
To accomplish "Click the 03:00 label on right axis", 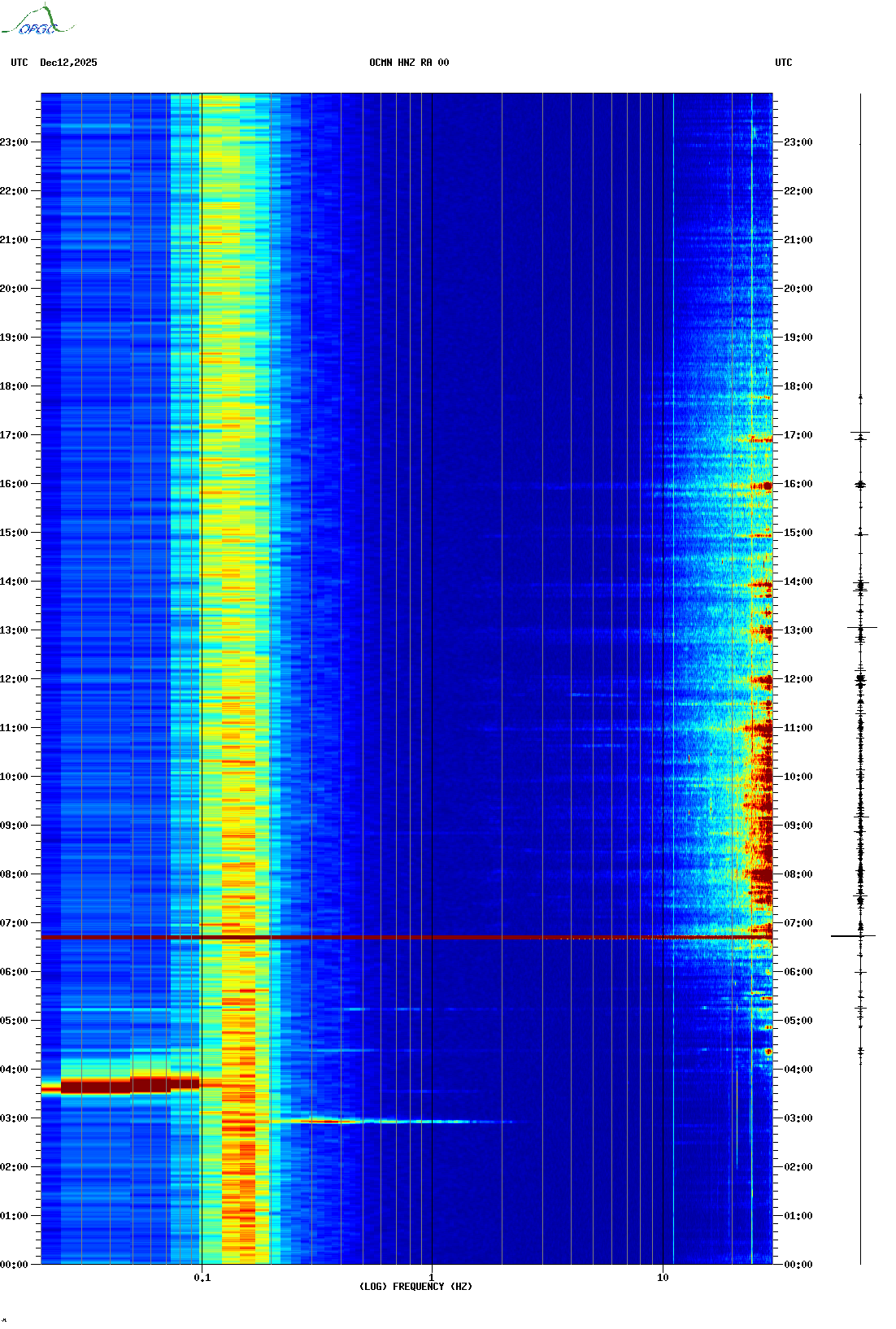I will tap(798, 1118).
